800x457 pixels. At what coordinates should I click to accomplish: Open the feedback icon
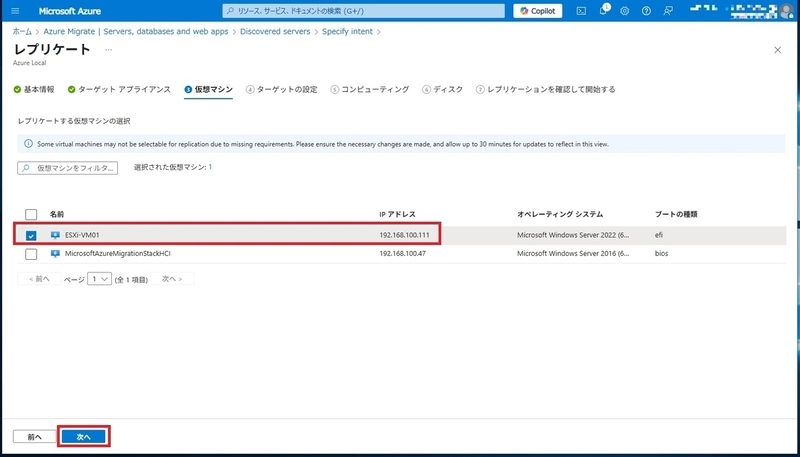click(668, 11)
